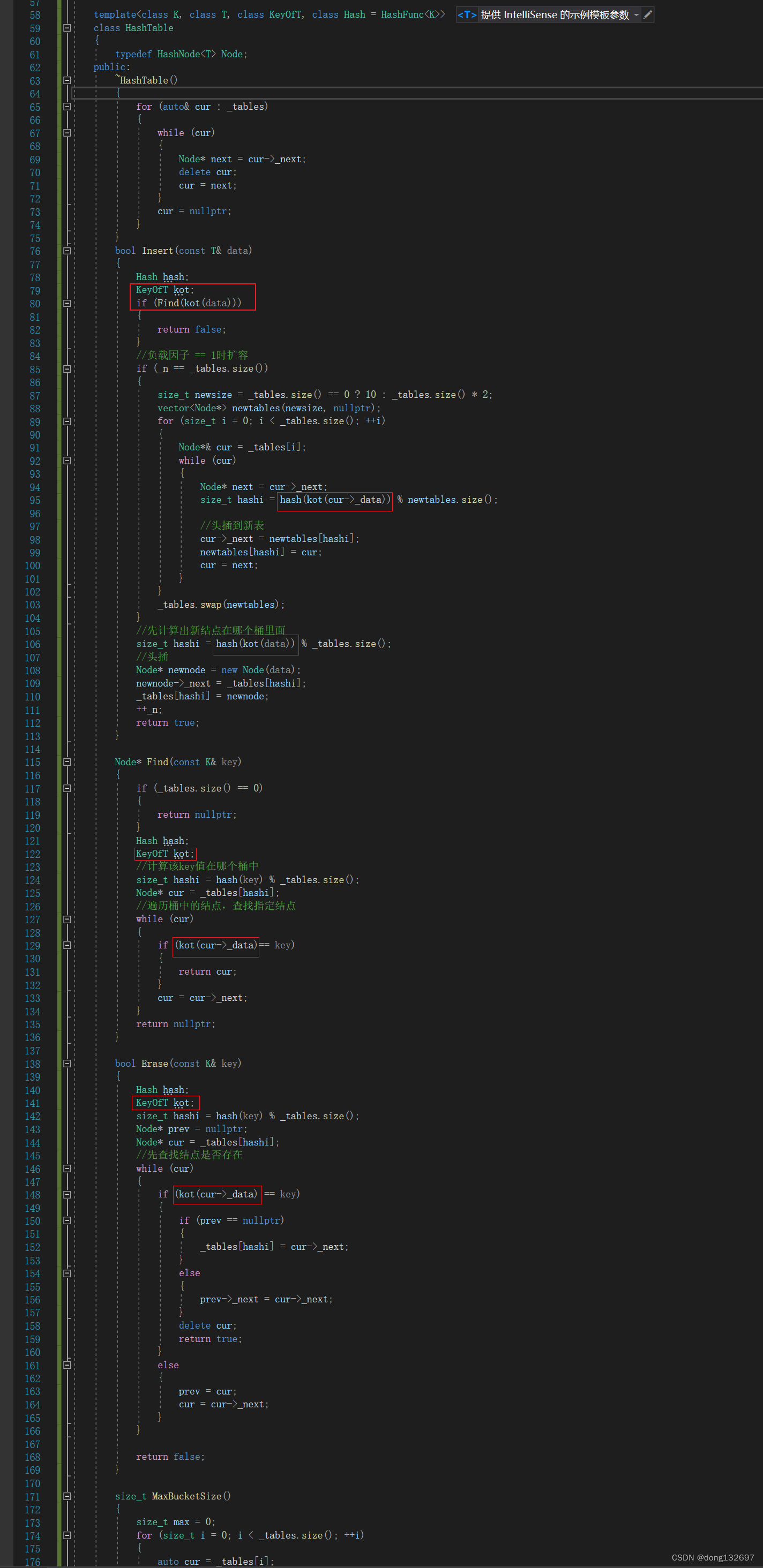Click line number 115 in the gutter
The height and width of the screenshot is (1568, 763).
[32, 763]
